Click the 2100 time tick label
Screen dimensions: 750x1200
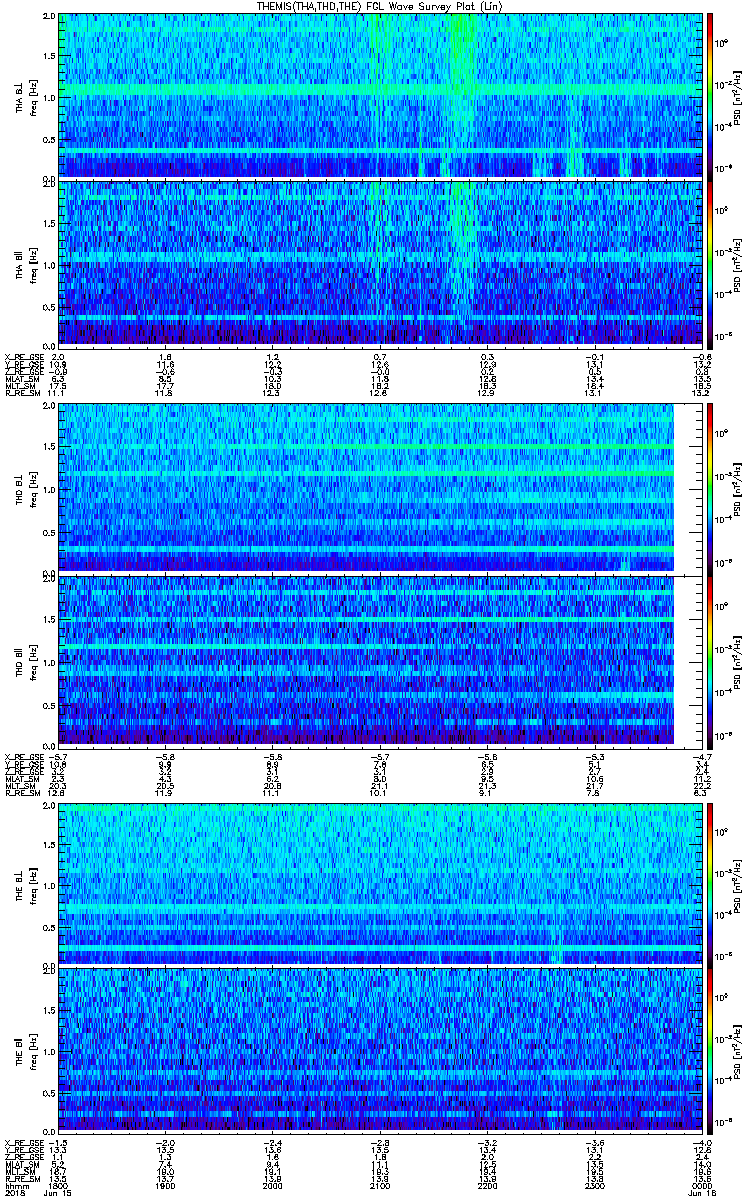pos(380,1186)
